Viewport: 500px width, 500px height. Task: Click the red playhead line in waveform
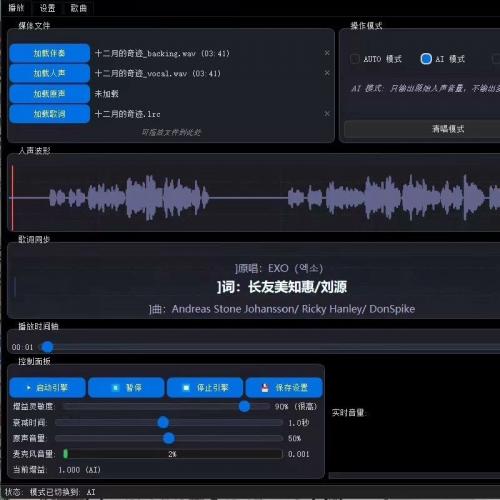(12, 198)
